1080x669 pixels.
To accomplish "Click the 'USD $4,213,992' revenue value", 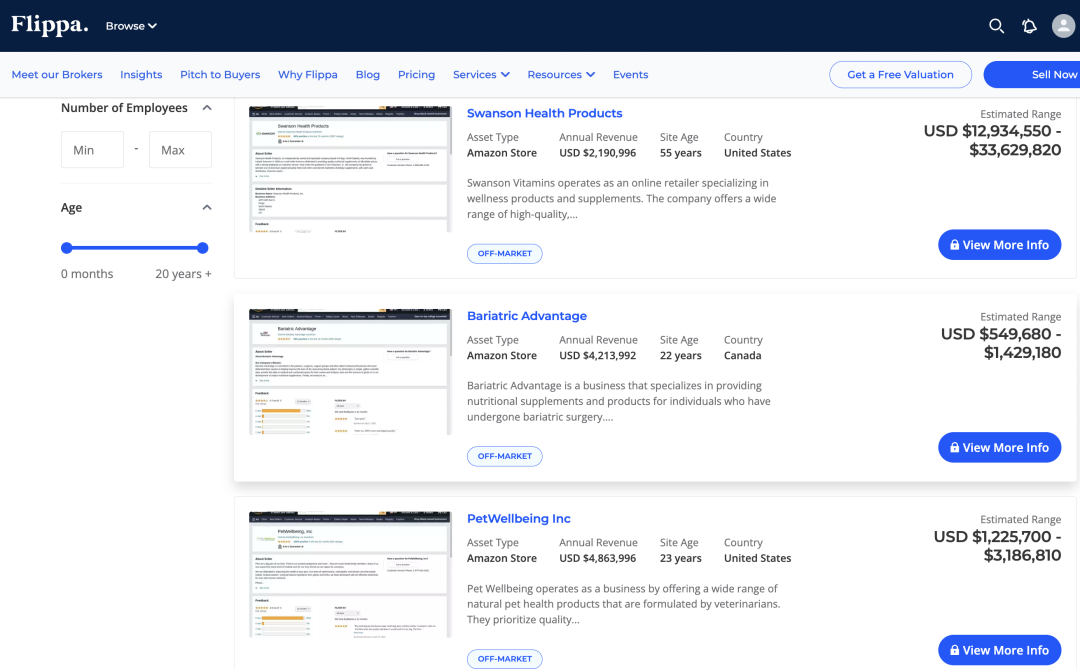I will tap(597, 356).
